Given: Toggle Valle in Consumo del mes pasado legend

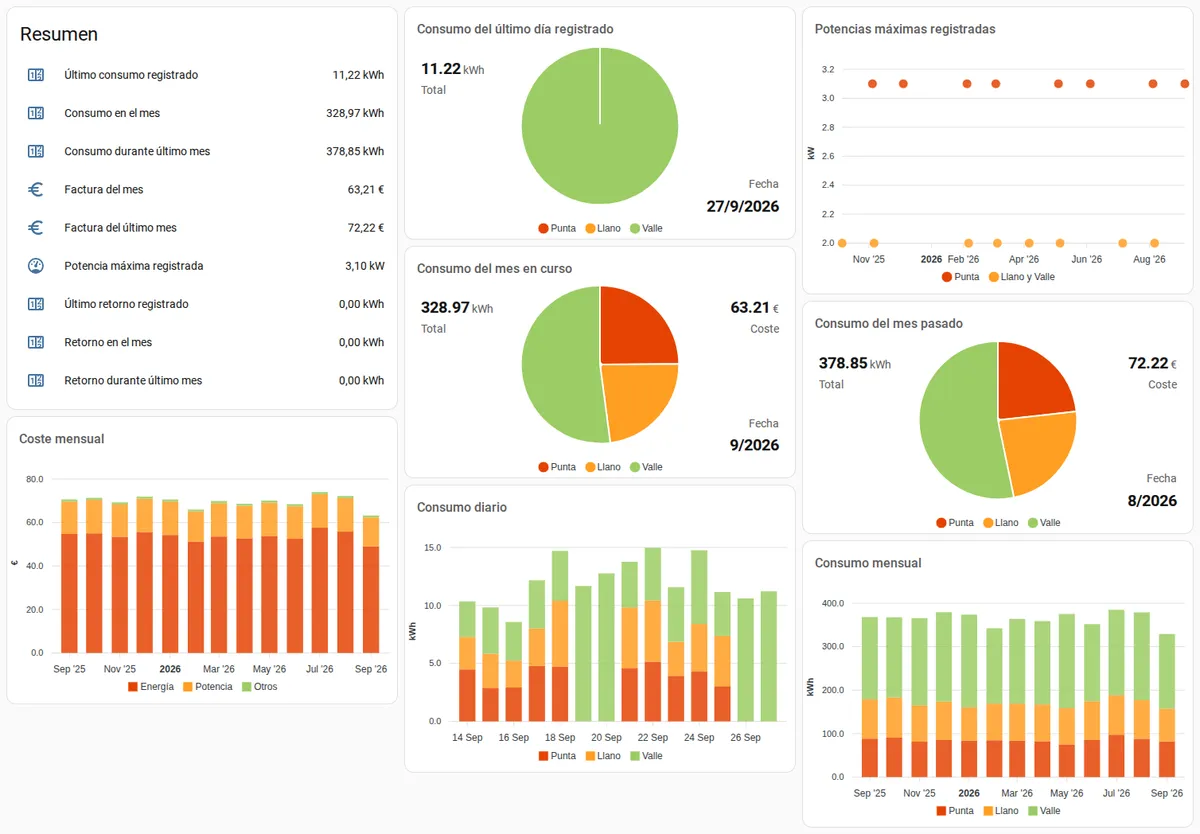Looking at the screenshot, I should tap(1044, 523).
